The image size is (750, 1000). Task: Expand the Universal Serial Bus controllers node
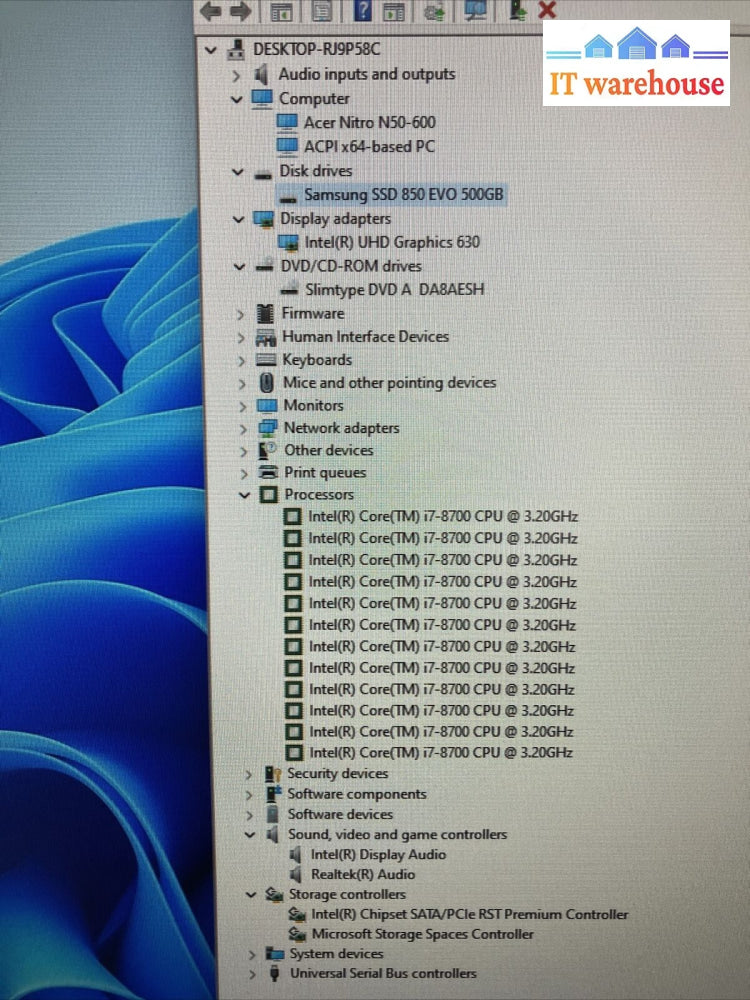click(252, 974)
